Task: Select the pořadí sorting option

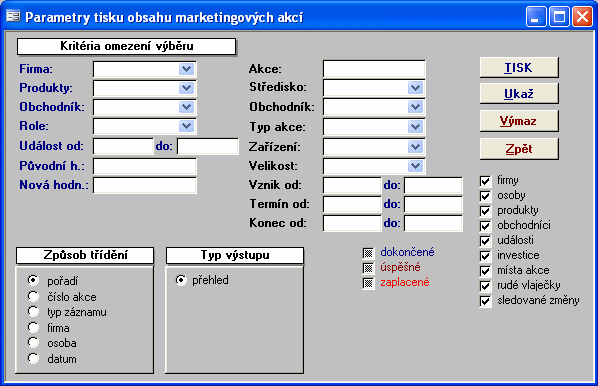Action: 33,280
